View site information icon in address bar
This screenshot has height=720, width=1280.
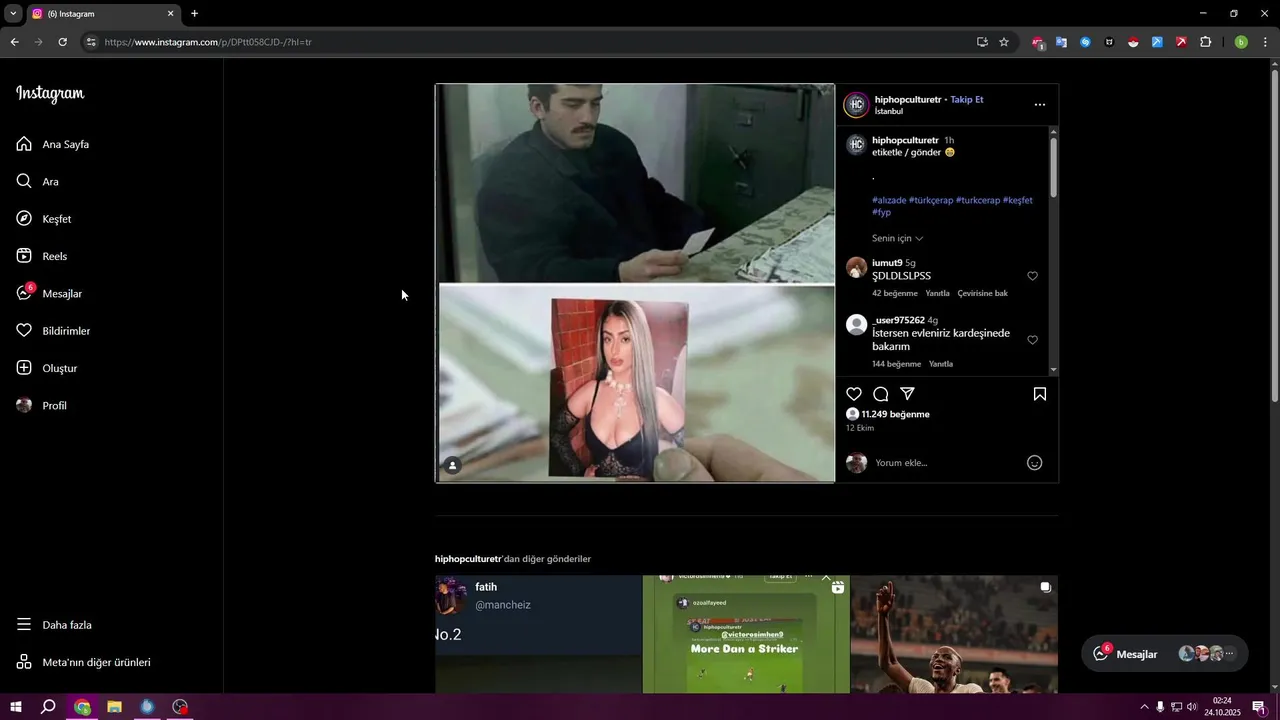pos(91,42)
